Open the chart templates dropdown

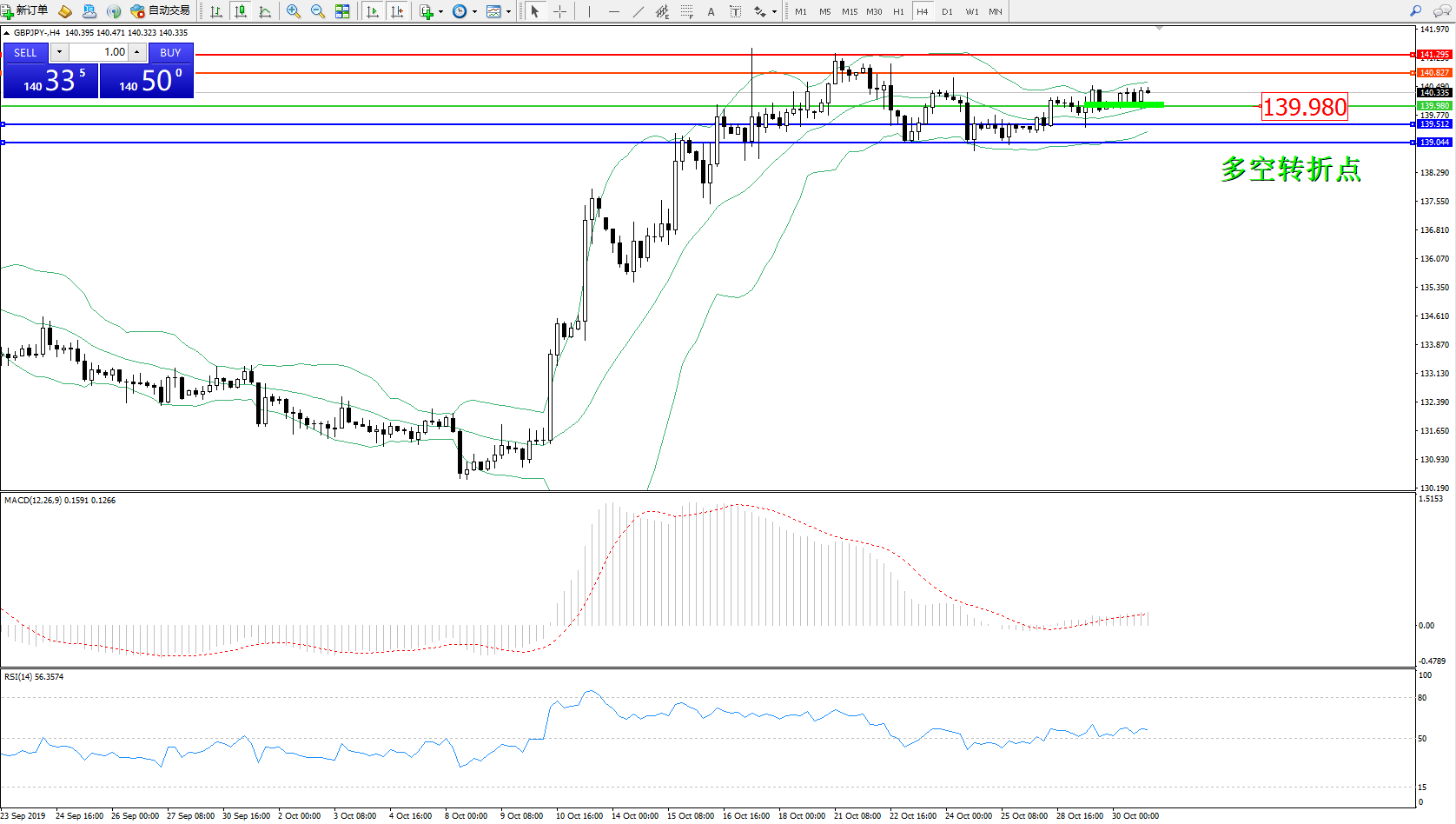(x=508, y=11)
